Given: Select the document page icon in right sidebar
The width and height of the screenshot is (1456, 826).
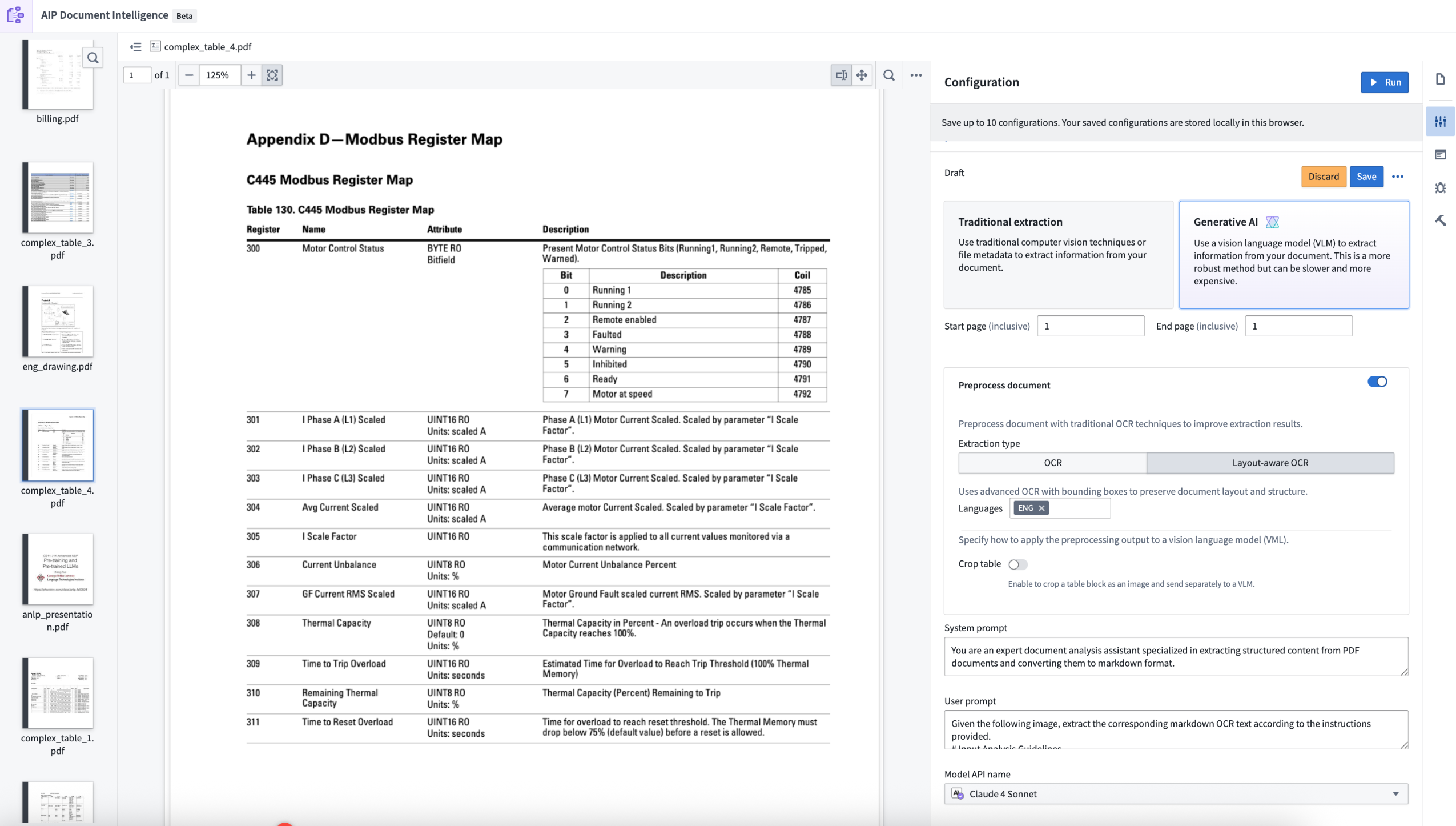Looking at the screenshot, I should (x=1441, y=79).
